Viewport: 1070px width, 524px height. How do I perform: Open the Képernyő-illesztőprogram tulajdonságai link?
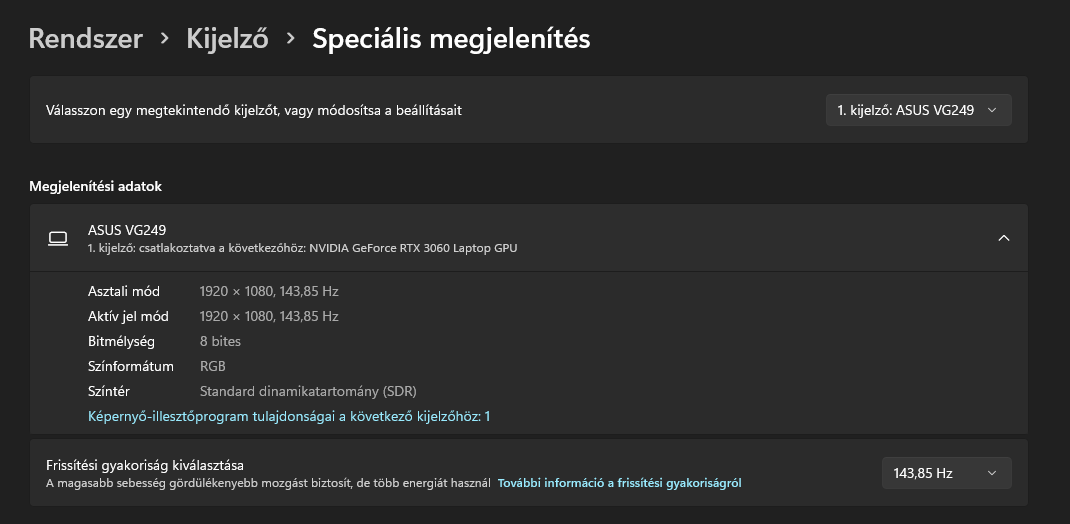pyautogui.click(x=289, y=416)
